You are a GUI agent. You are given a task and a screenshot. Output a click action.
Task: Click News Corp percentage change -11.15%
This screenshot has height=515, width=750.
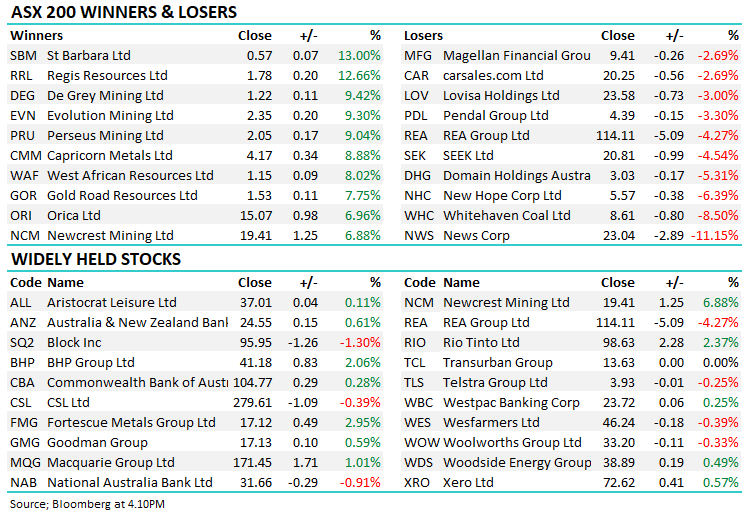point(714,236)
